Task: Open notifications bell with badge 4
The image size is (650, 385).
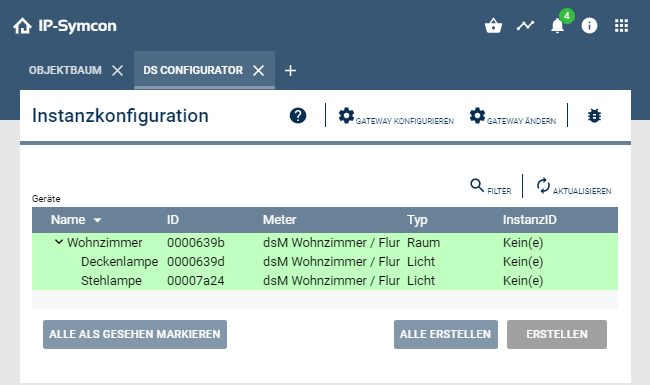Action: pos(558,26)
